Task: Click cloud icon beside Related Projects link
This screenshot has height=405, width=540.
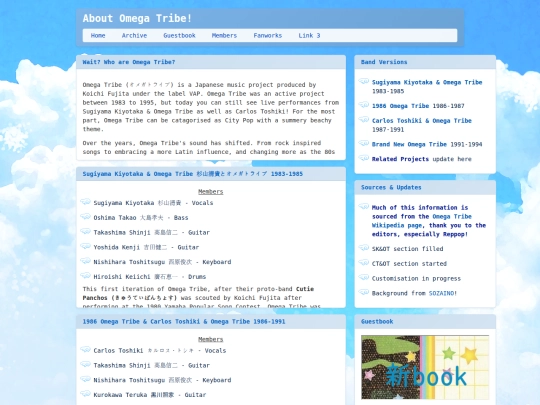Action: [364, 158]
